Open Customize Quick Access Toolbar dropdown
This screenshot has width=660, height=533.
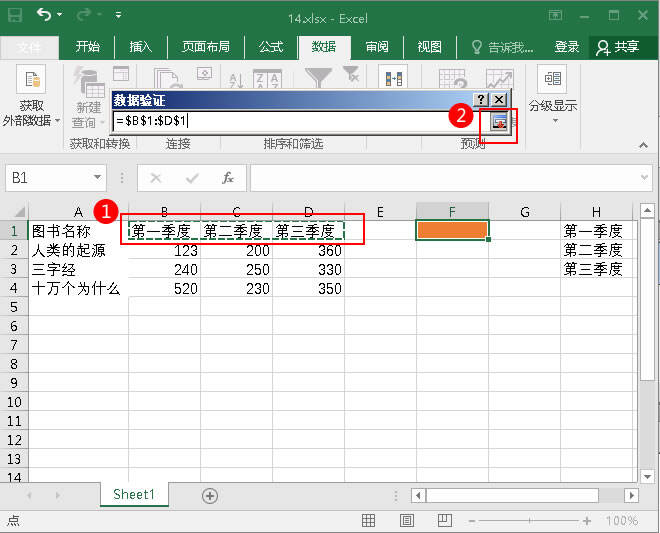(x=118, y=16)
